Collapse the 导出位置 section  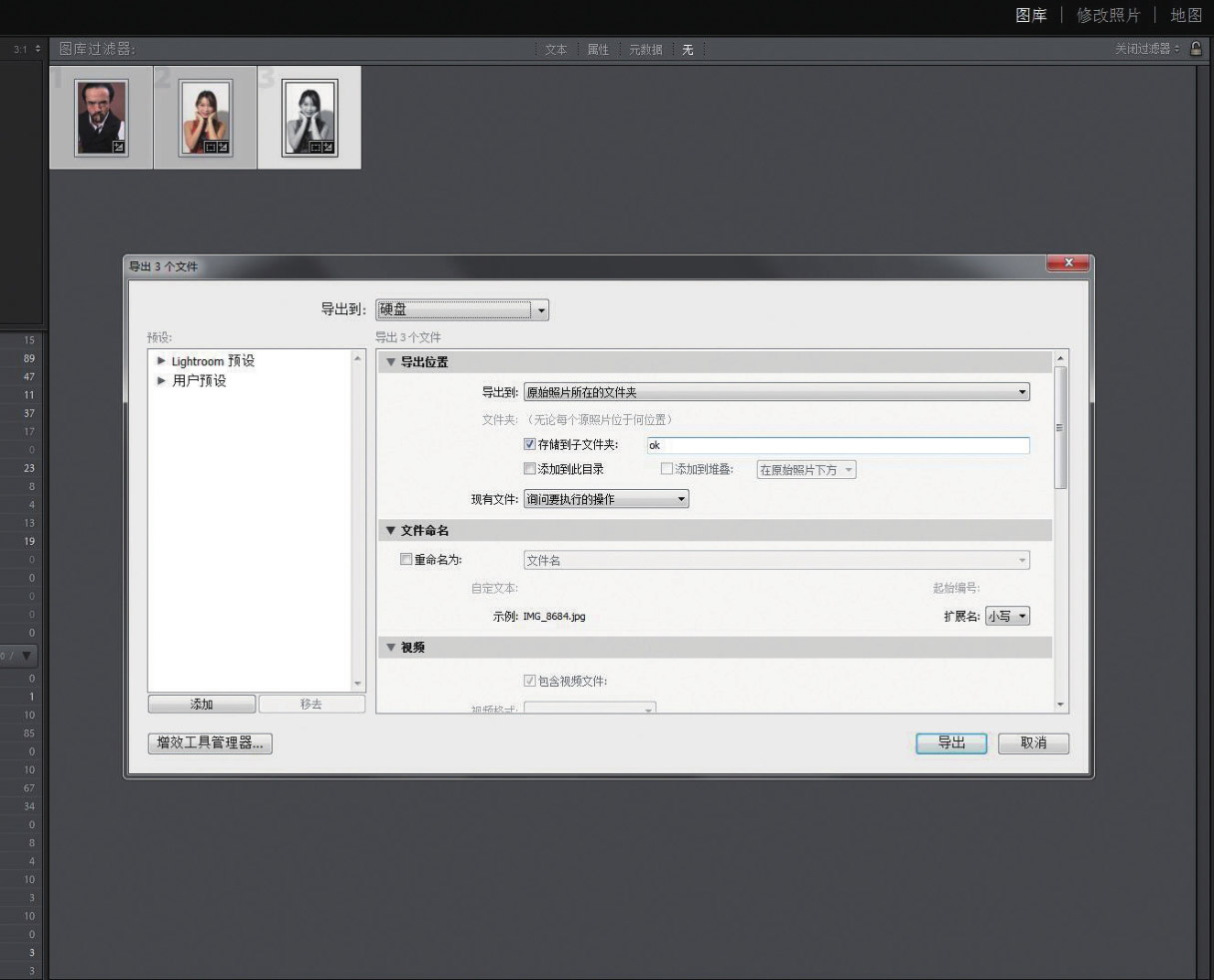[390, 362]
